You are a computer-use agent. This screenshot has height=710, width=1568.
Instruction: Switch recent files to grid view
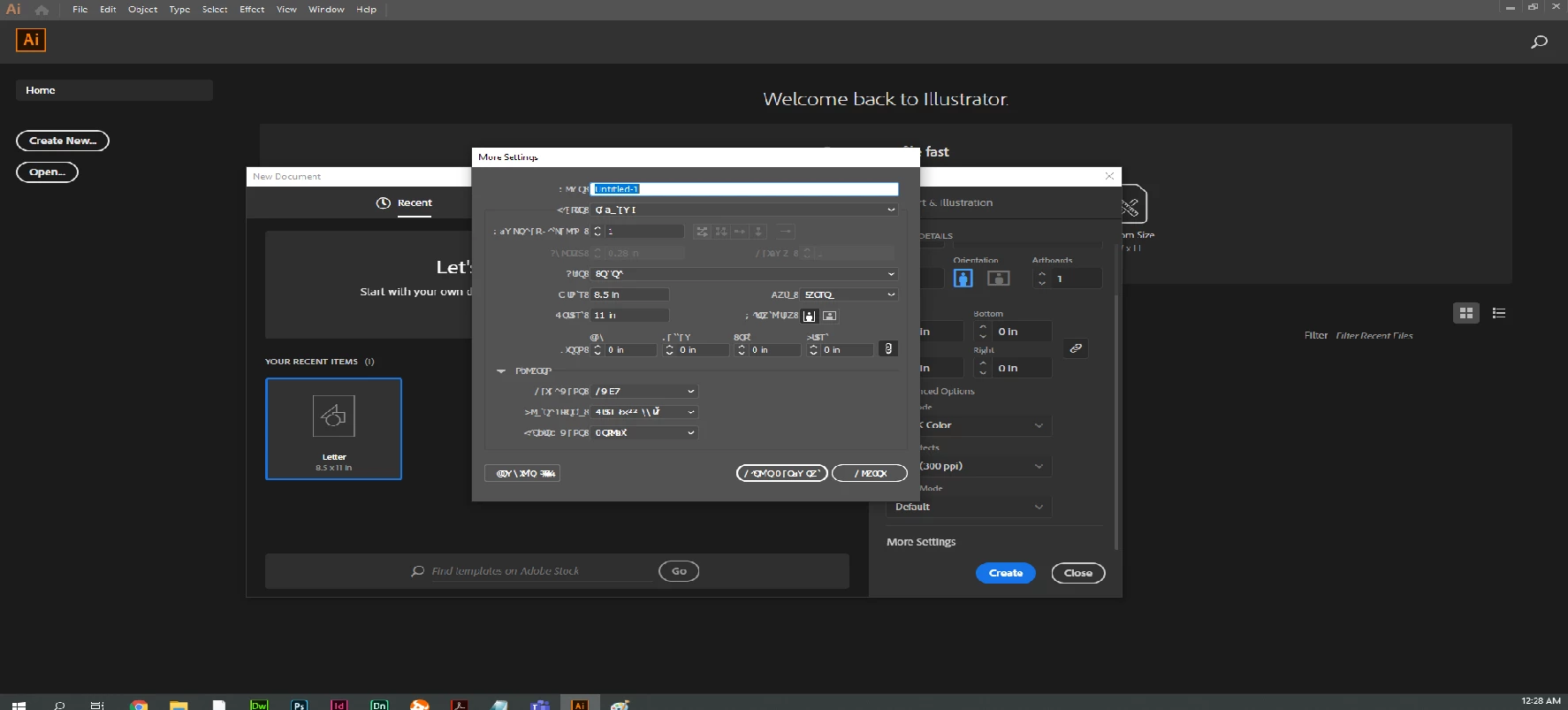click(x=1466, y=313)
